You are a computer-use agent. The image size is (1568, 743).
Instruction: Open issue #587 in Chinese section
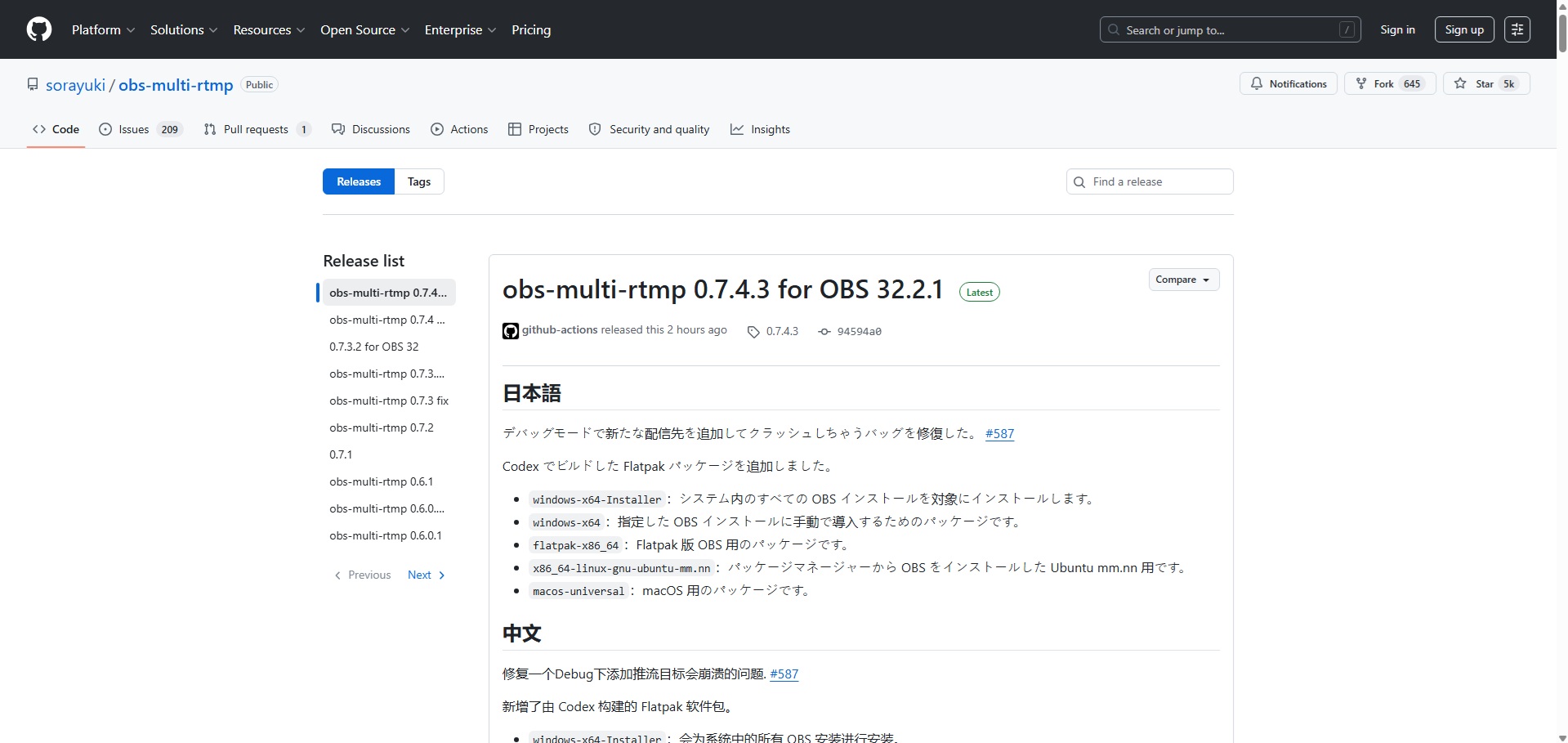(x=784, y=674)
